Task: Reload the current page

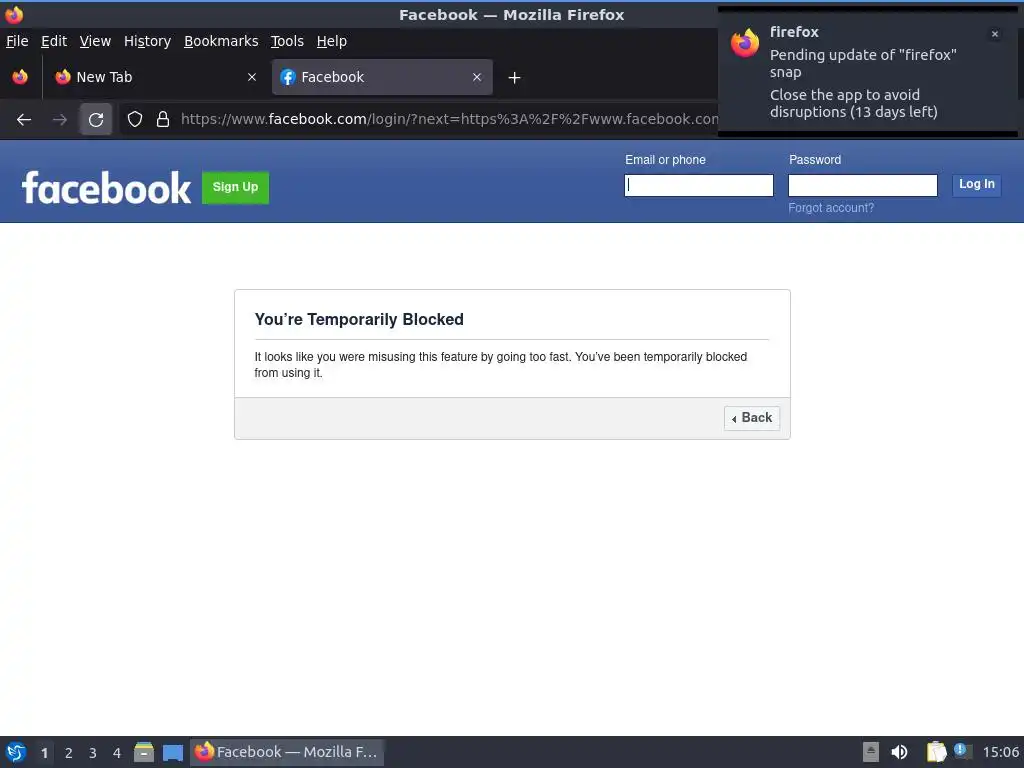Action: click(x=96, y=120)
